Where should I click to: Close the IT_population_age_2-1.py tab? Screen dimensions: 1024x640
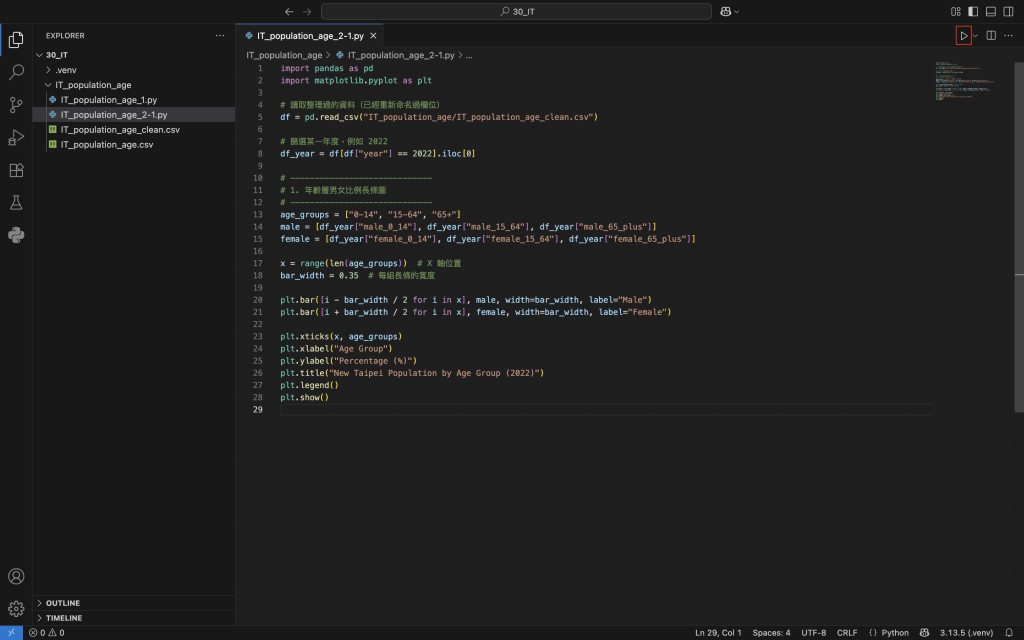[374, 35]
